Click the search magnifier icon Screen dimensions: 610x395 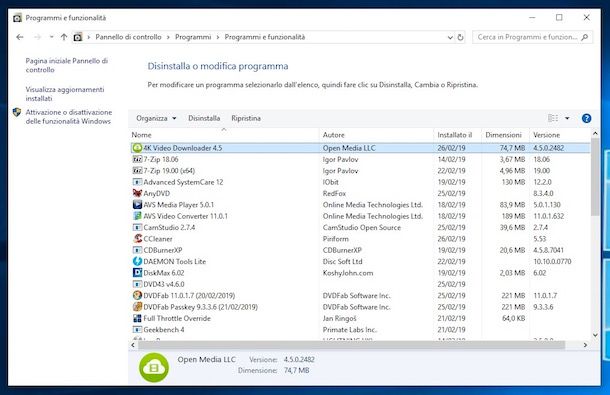pos(584,37)
